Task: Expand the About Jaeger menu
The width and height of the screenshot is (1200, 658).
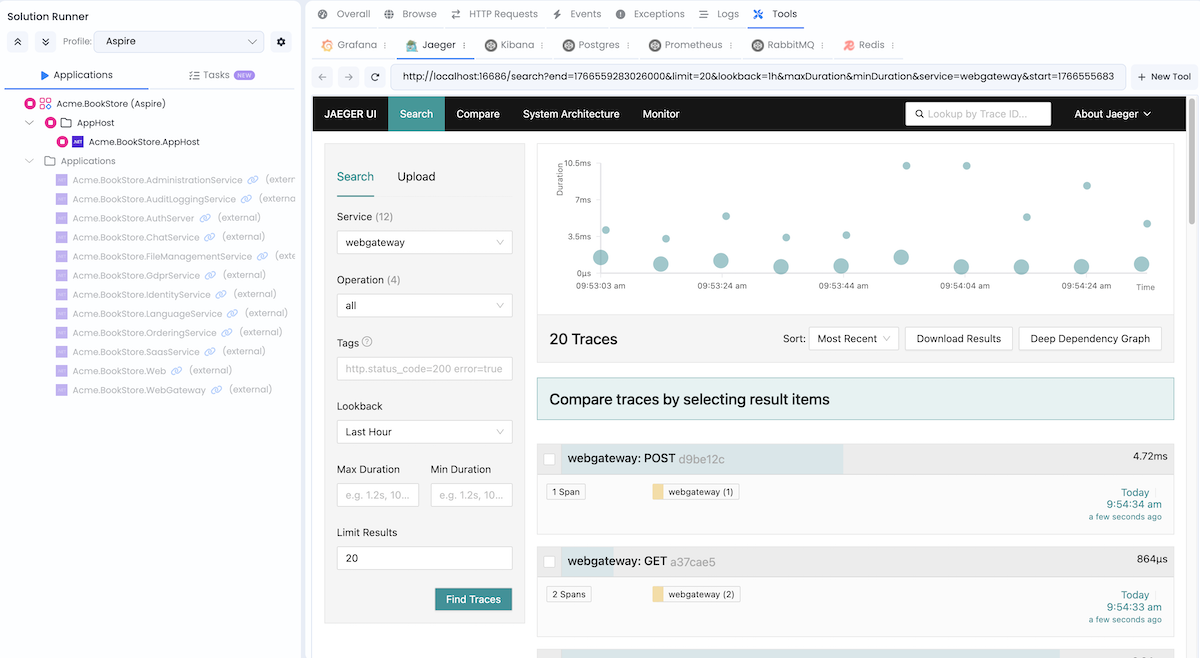Action: (1112, 114)
